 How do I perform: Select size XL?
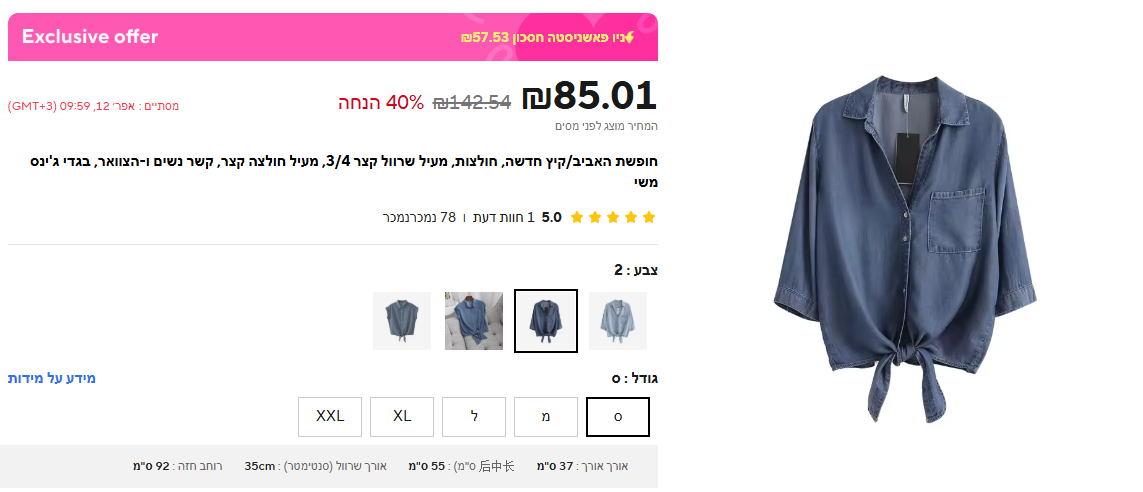[402, 417]
